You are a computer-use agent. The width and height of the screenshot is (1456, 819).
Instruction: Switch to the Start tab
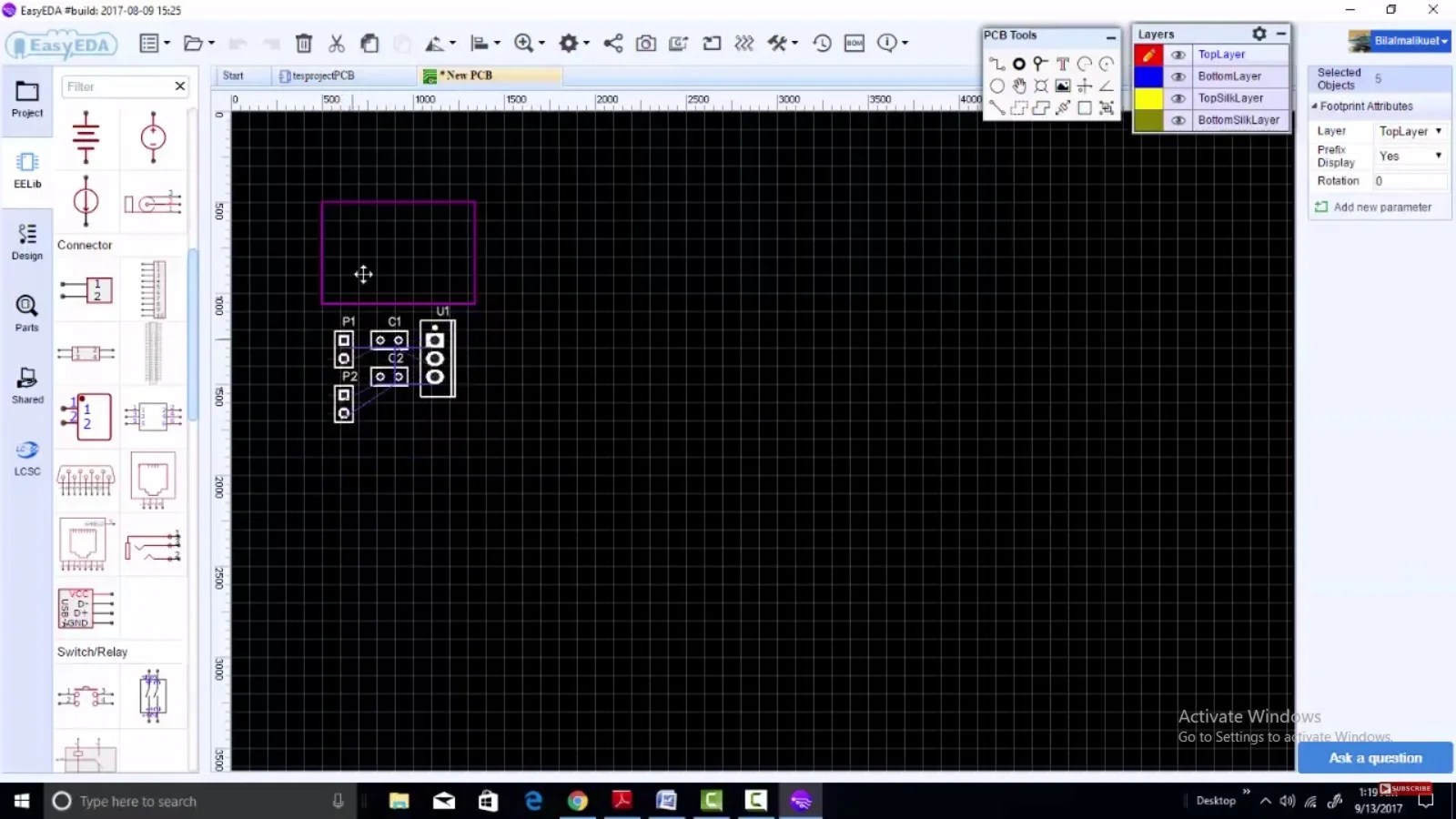click(x=233, y=76)
